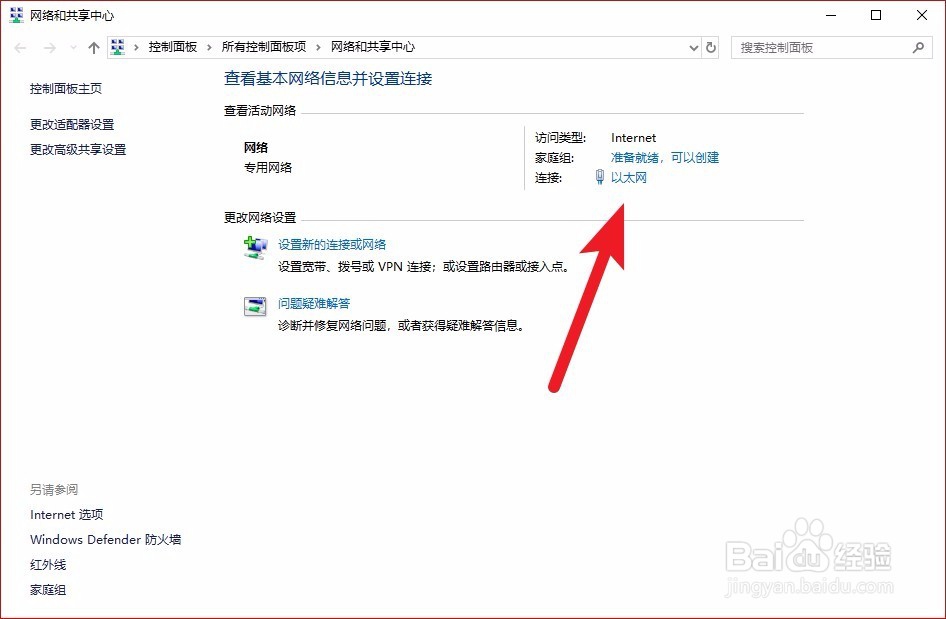Open Internet 选项 from the sidebar
The image size is (946, 619).
click(x=66, y=514)
